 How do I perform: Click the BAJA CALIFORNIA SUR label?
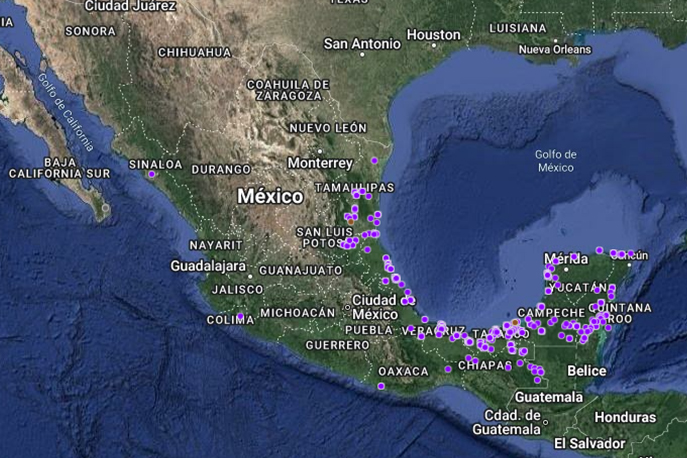(x=60, y=168)
